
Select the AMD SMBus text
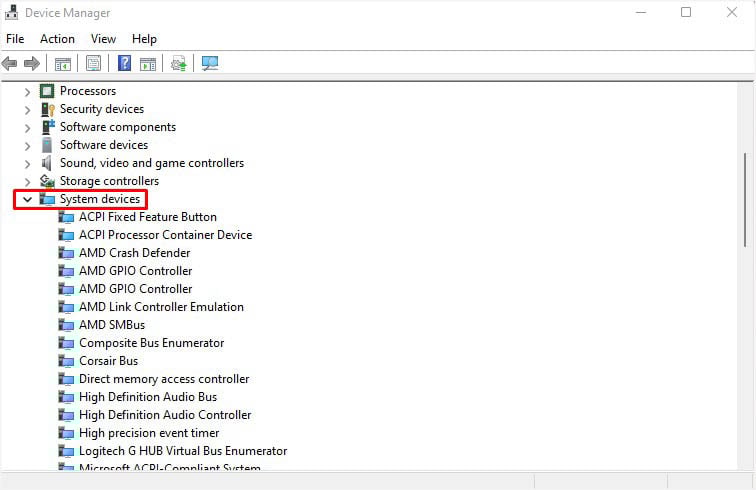(112, 325)
